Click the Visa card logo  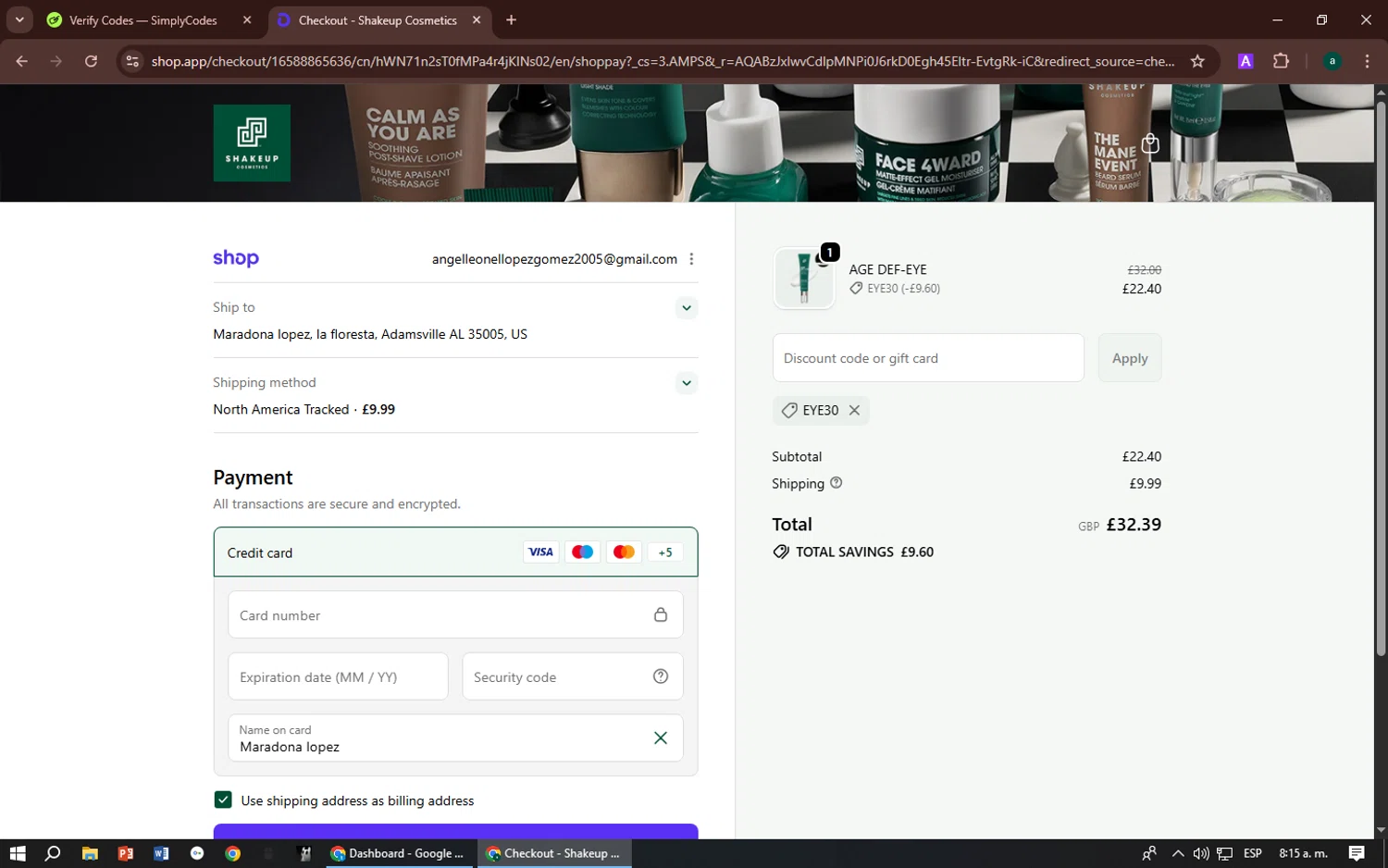(x=540, y=552)
